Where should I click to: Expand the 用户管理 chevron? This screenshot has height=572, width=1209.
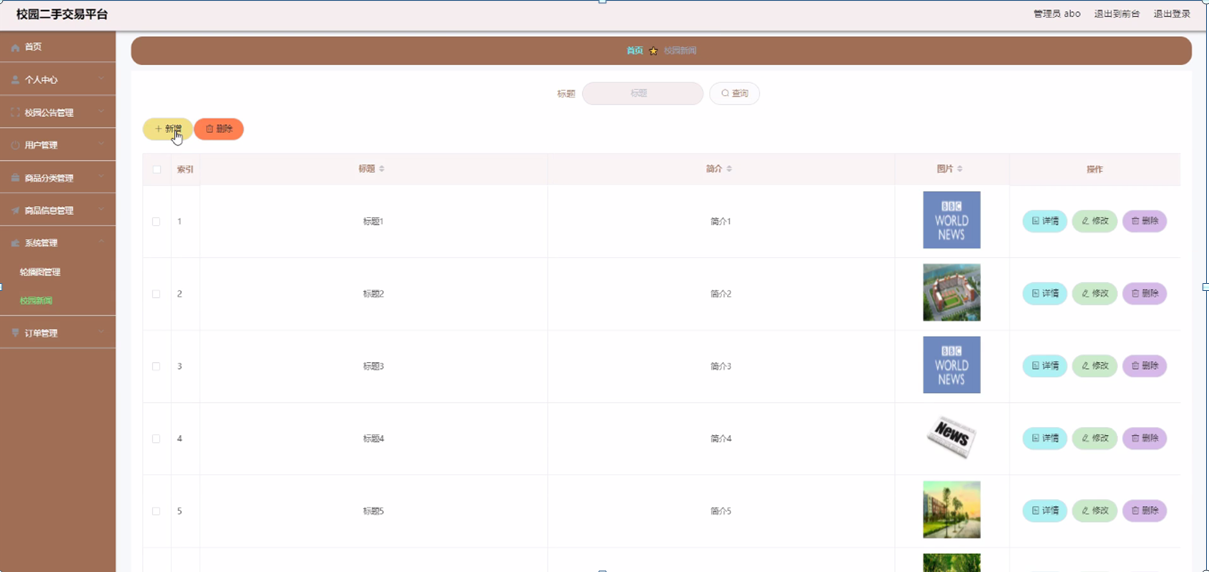pos(101,145)
